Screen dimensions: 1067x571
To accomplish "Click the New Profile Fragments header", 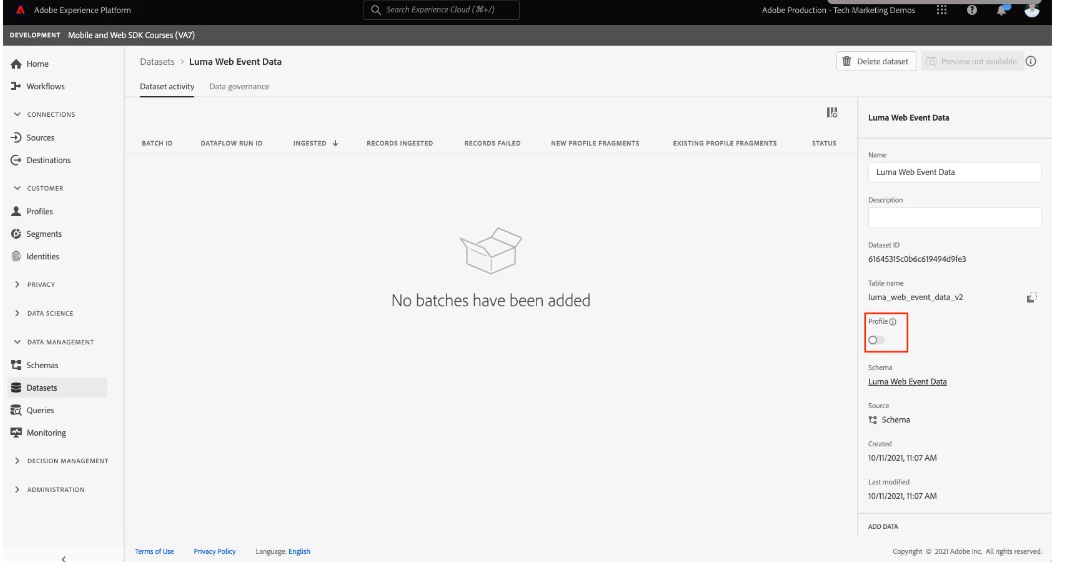I will 595,144.
